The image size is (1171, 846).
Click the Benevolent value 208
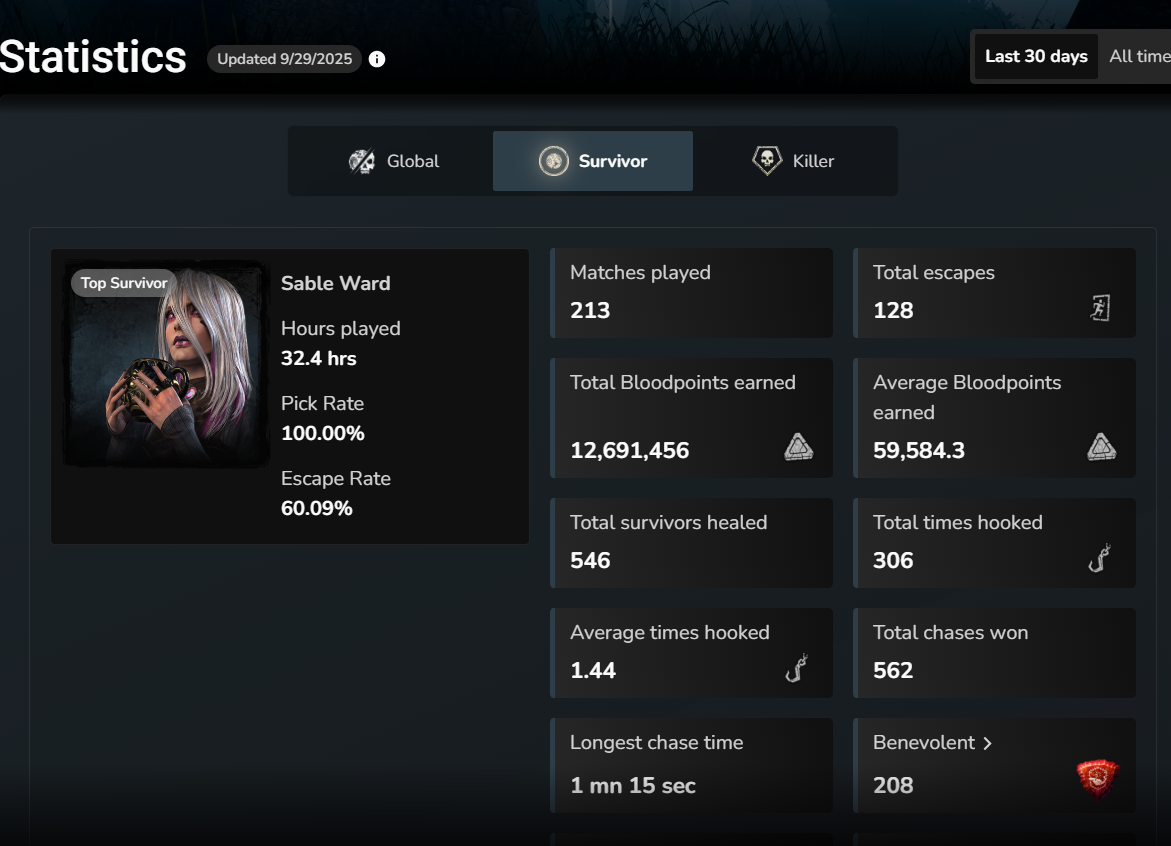[893, 786]
